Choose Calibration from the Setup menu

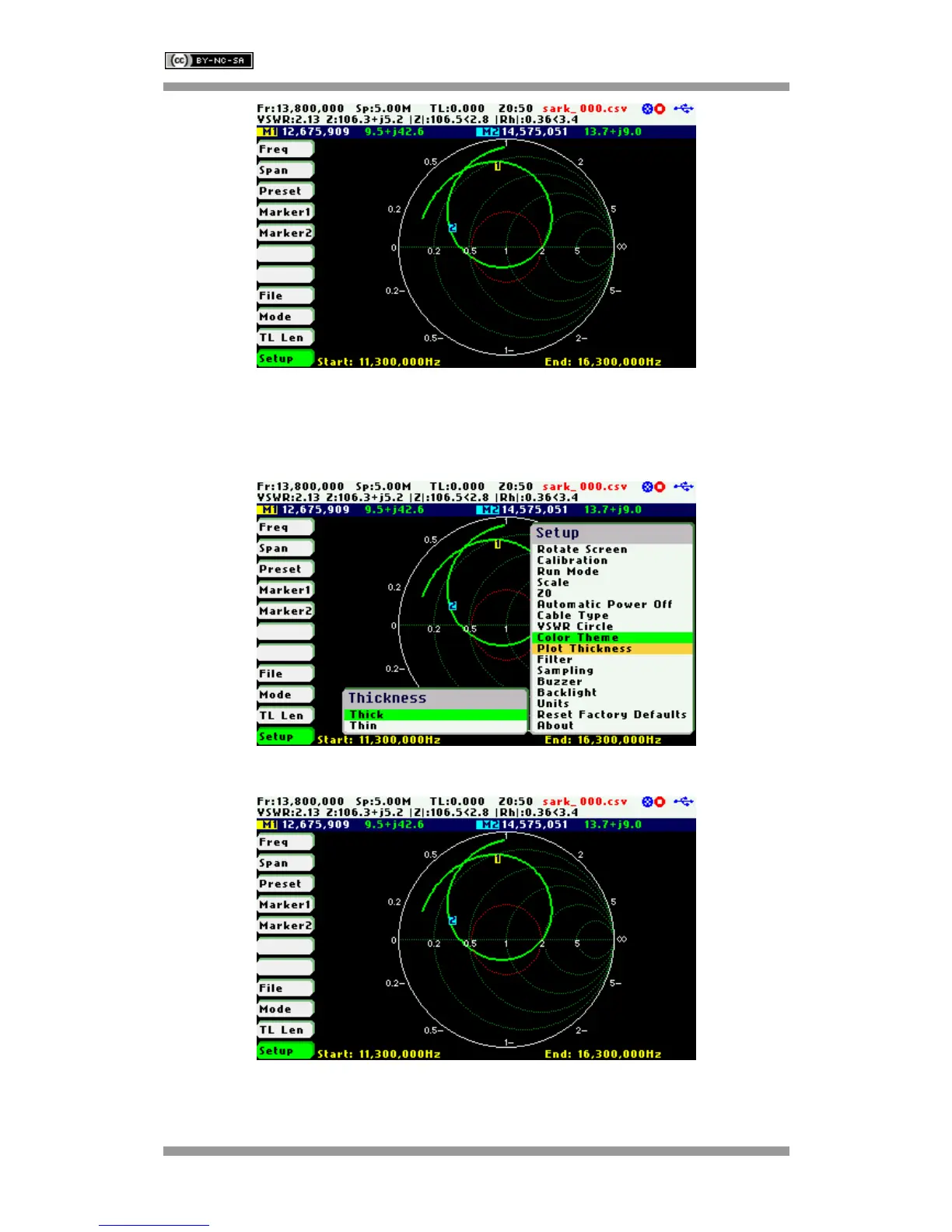(572, 560)
